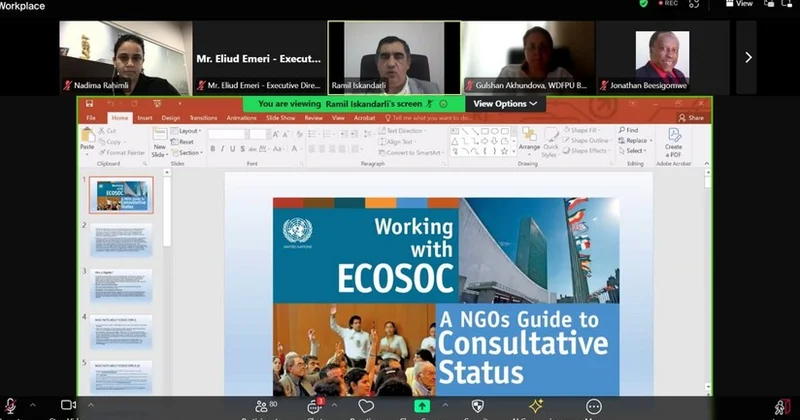Increase font size with larger A icon

(276, 134)
